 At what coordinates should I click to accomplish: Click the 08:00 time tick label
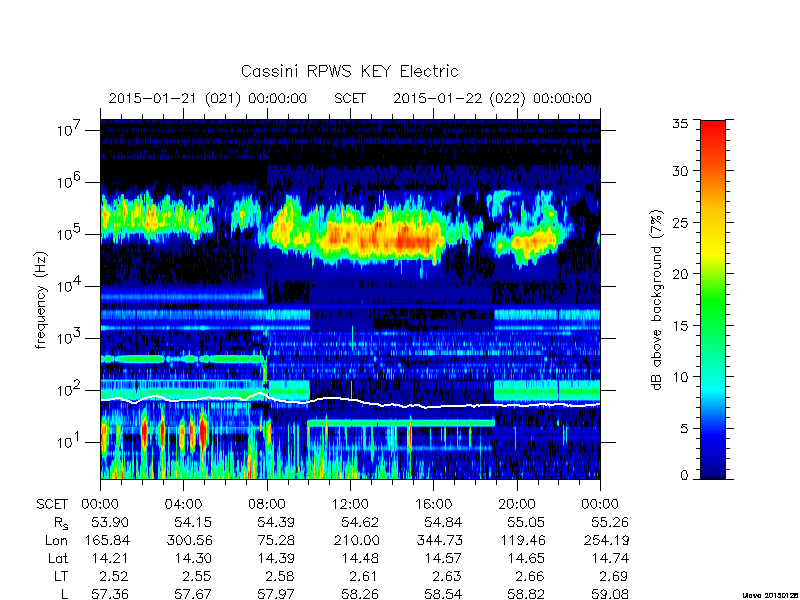pos(266,505)
